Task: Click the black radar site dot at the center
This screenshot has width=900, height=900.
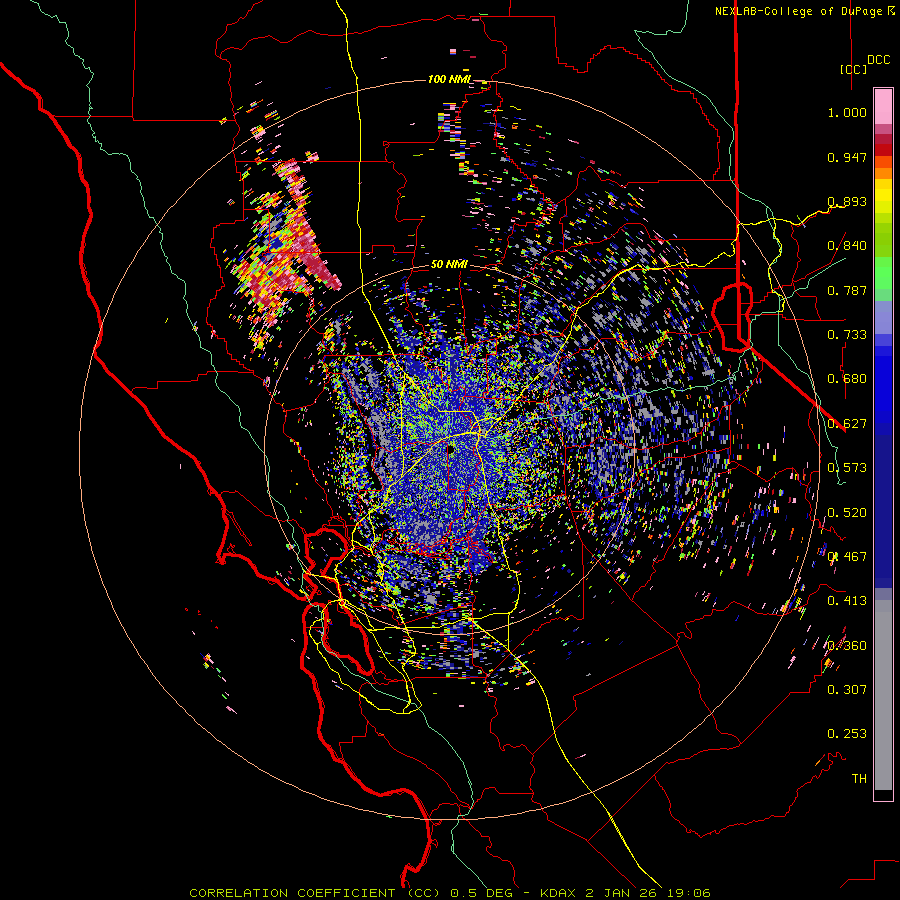Action: pyautogui.click(x=451, y=450)
